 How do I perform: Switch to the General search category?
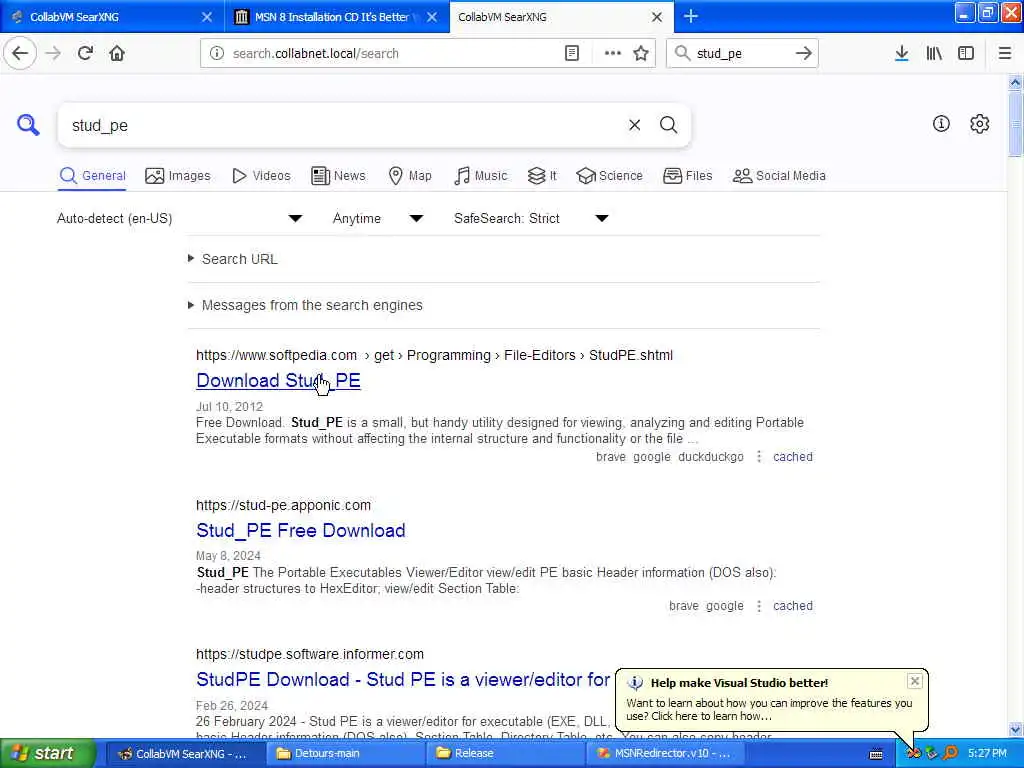[x=92, y=176]
